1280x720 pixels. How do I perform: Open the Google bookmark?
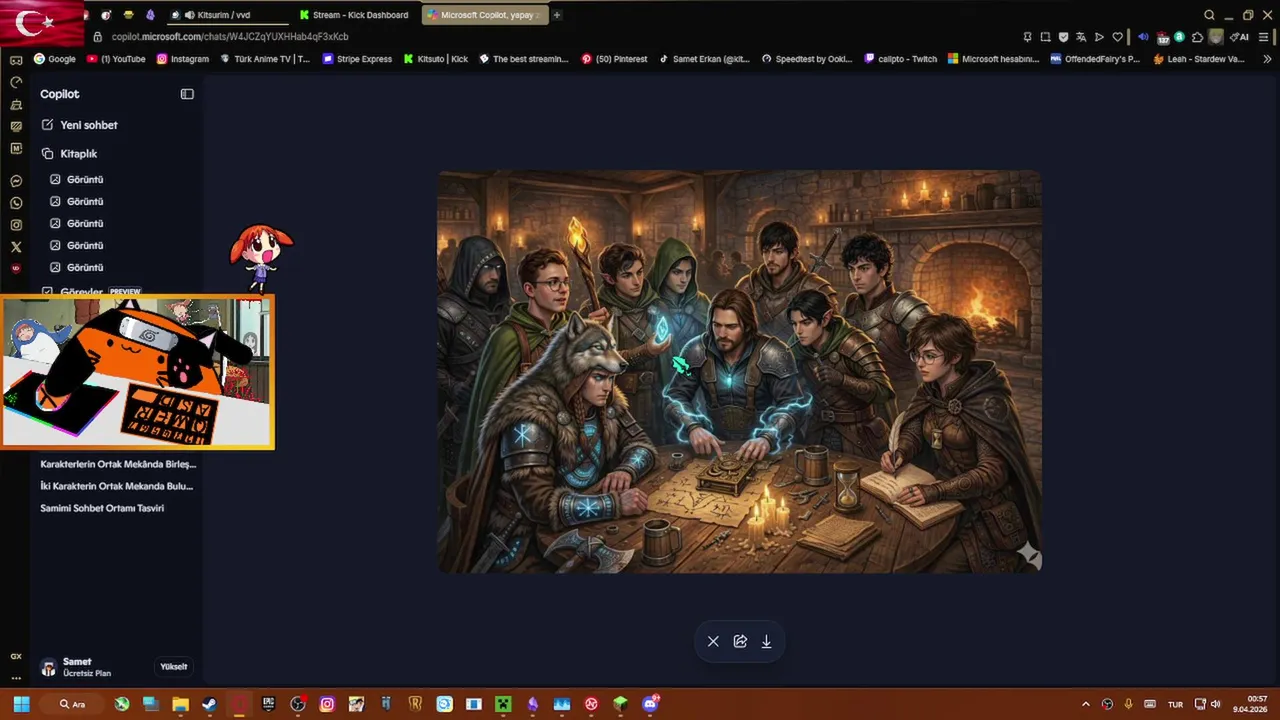point(55,59)
